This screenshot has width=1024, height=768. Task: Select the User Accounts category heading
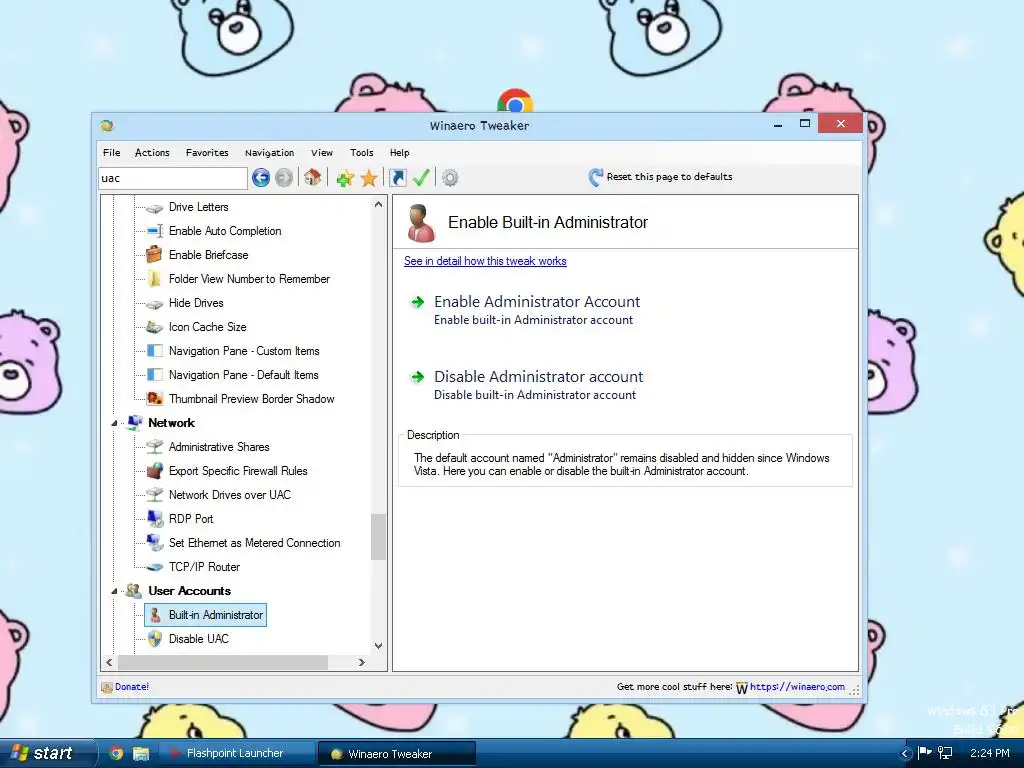click(x=189, y=590)
